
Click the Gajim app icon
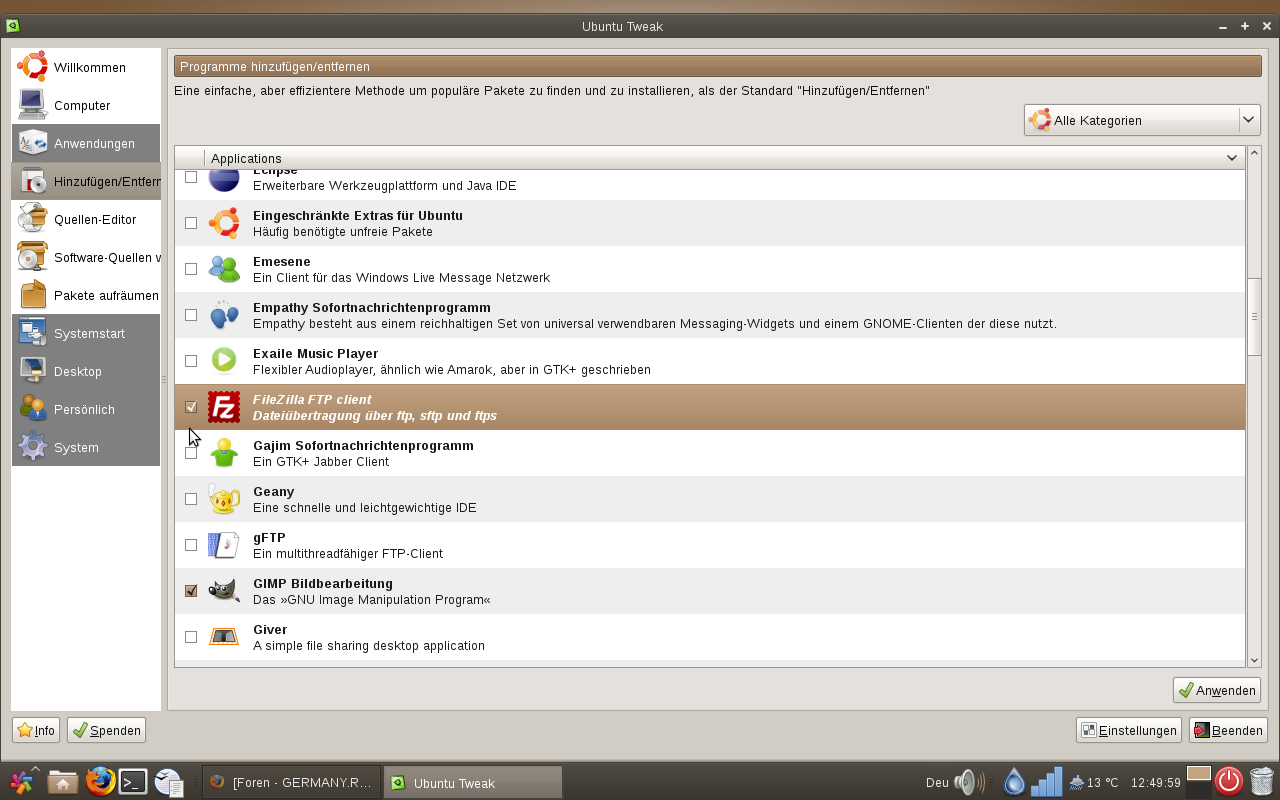tap(224, 453)
